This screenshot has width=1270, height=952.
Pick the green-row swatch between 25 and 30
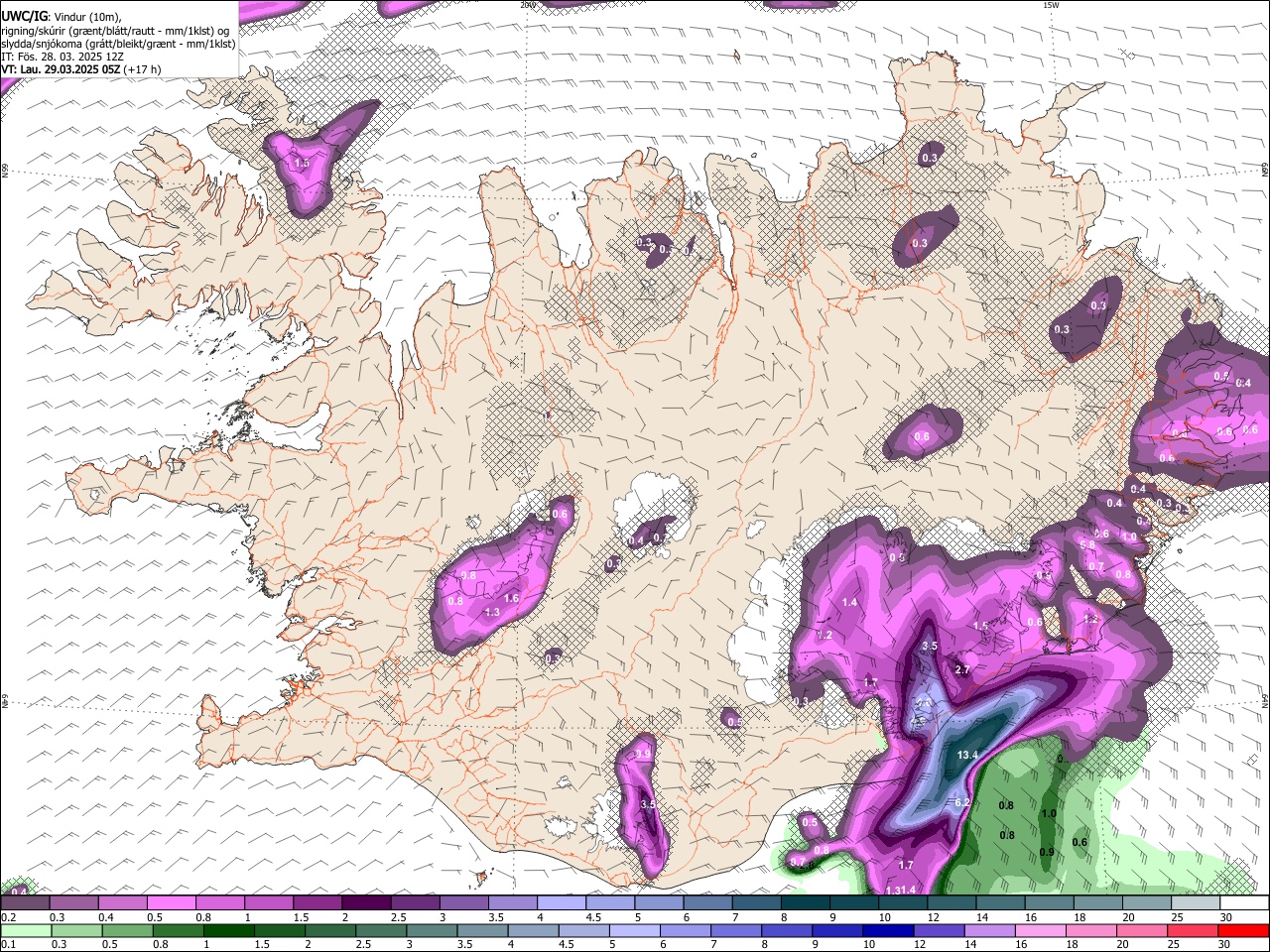pyautogui.click(x=1193, y=930)
